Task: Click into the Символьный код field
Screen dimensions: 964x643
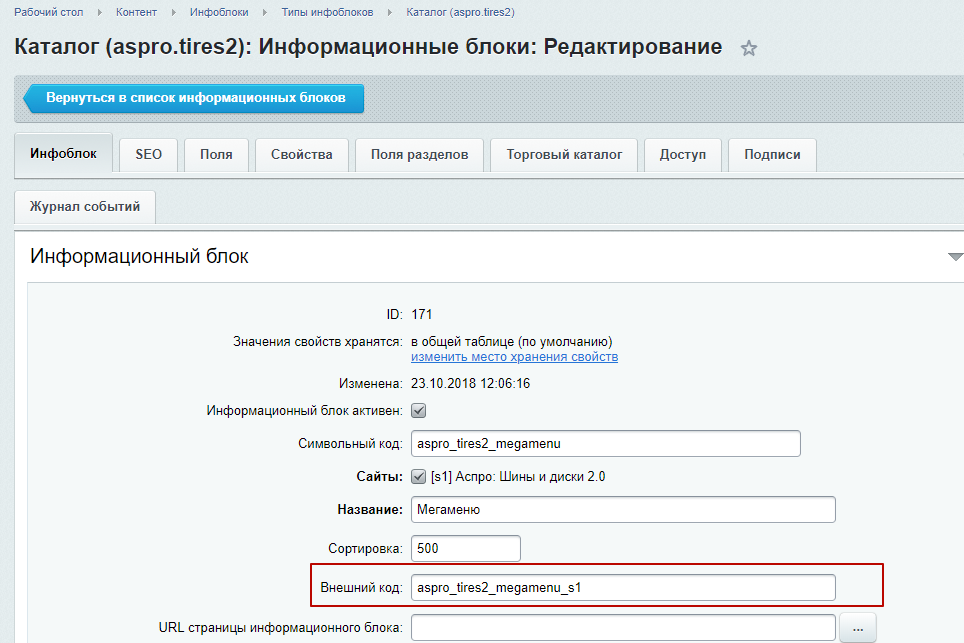Action: pos(605,443)
